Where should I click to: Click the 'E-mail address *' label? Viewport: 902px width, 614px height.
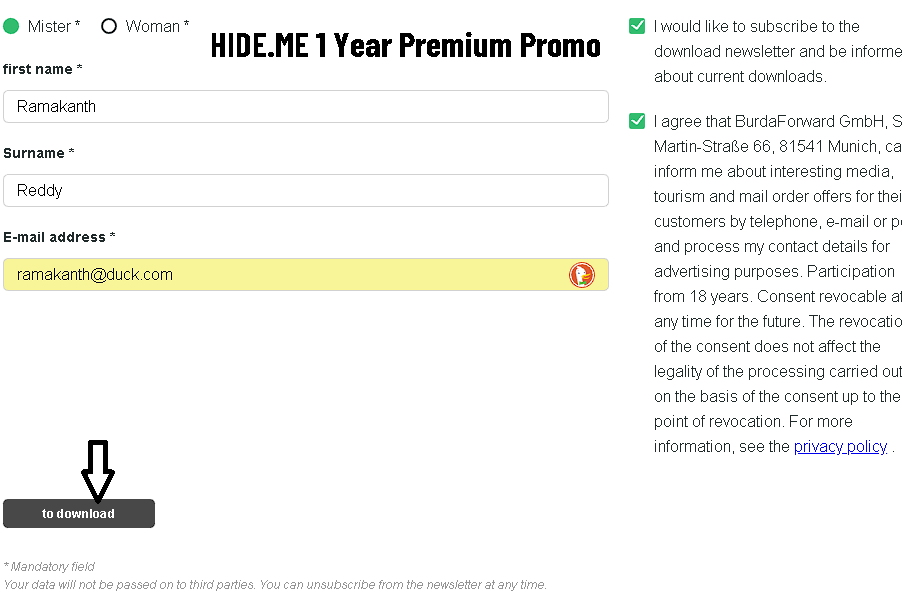point(59,237)
